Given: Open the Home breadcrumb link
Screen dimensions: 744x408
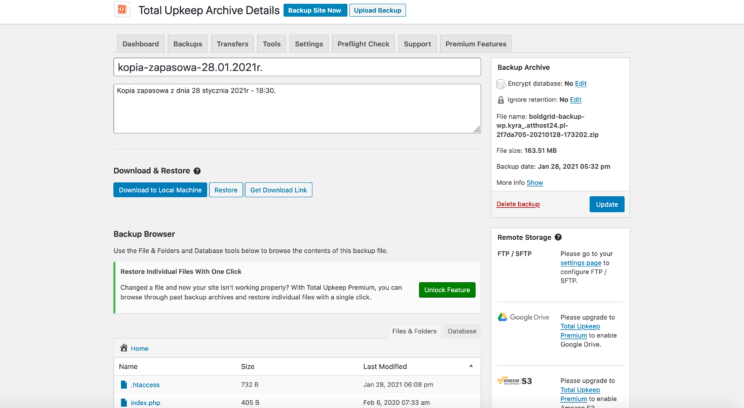Looking at the screenshot, I should point(140,348).
